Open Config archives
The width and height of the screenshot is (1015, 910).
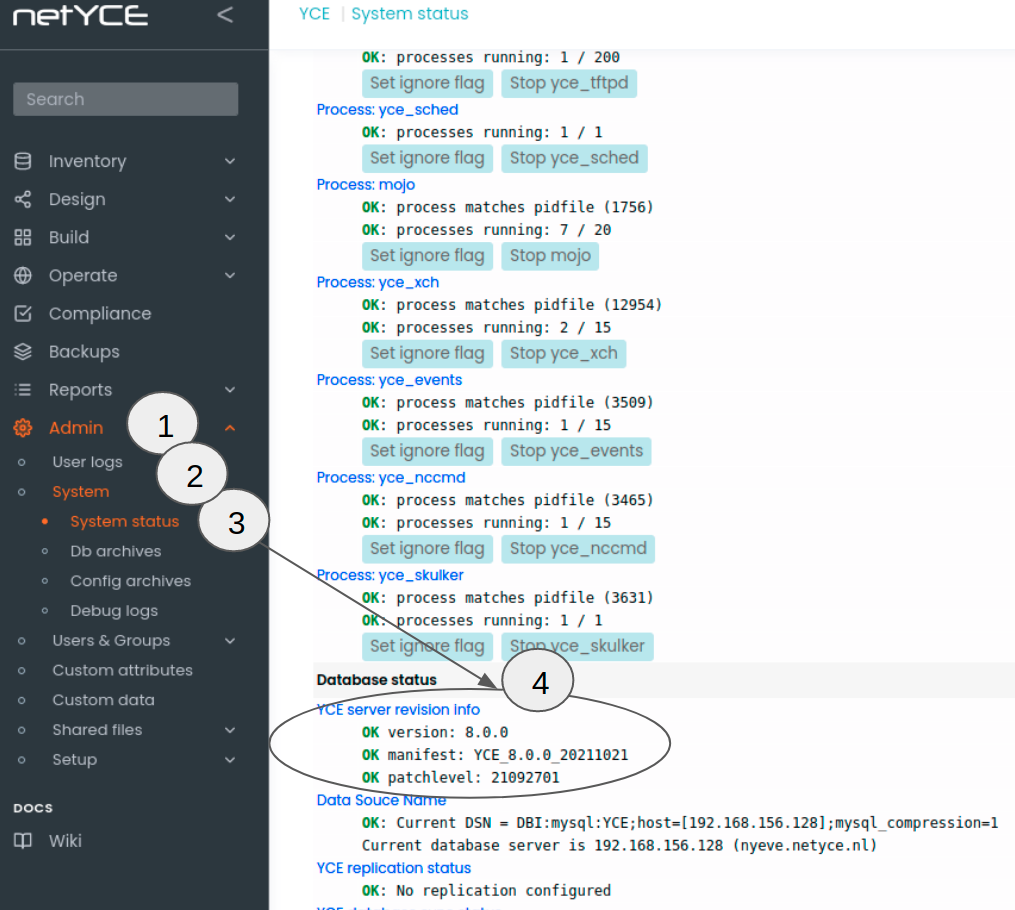[131, 581]
